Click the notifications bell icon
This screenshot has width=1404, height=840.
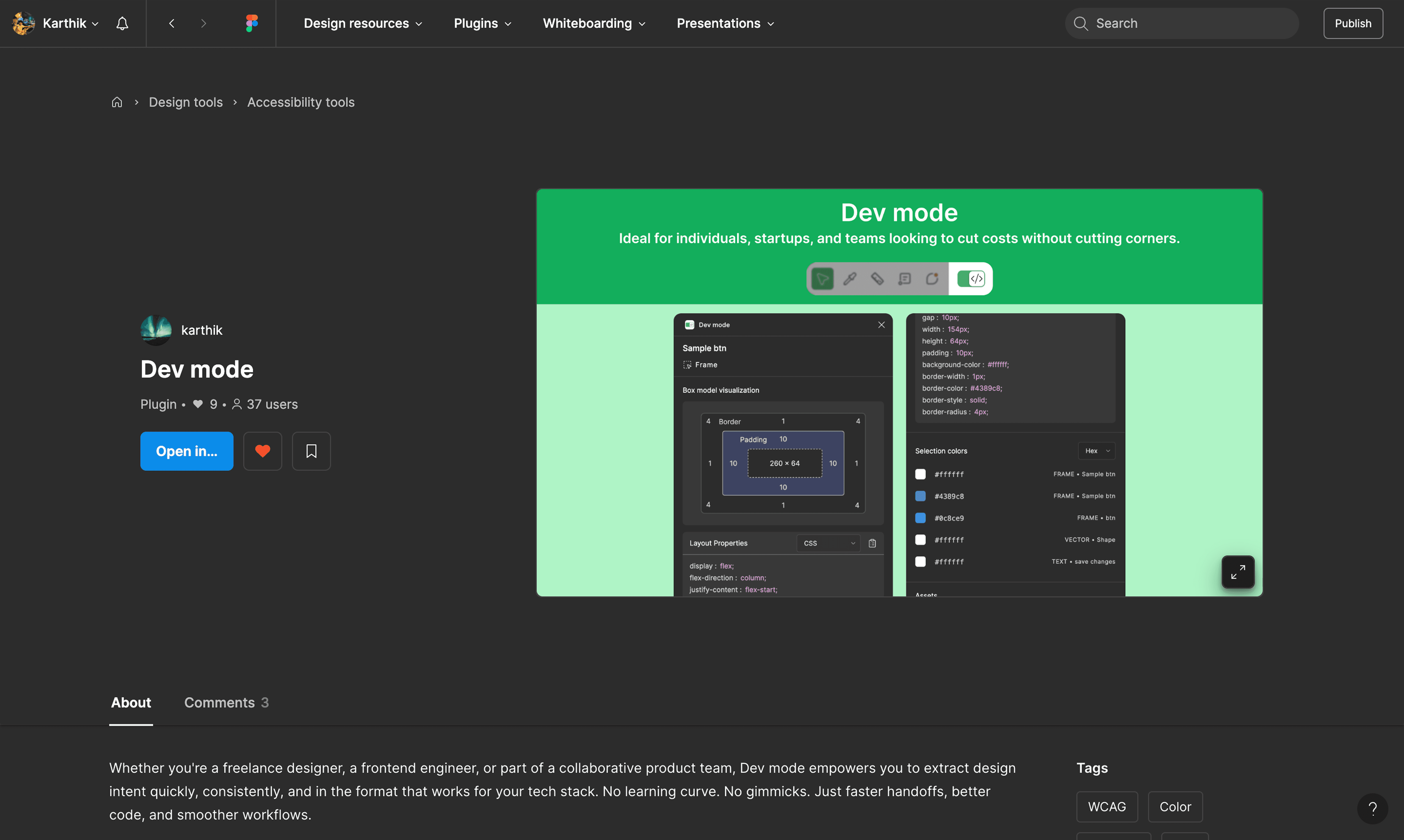[x=122, y=23]
